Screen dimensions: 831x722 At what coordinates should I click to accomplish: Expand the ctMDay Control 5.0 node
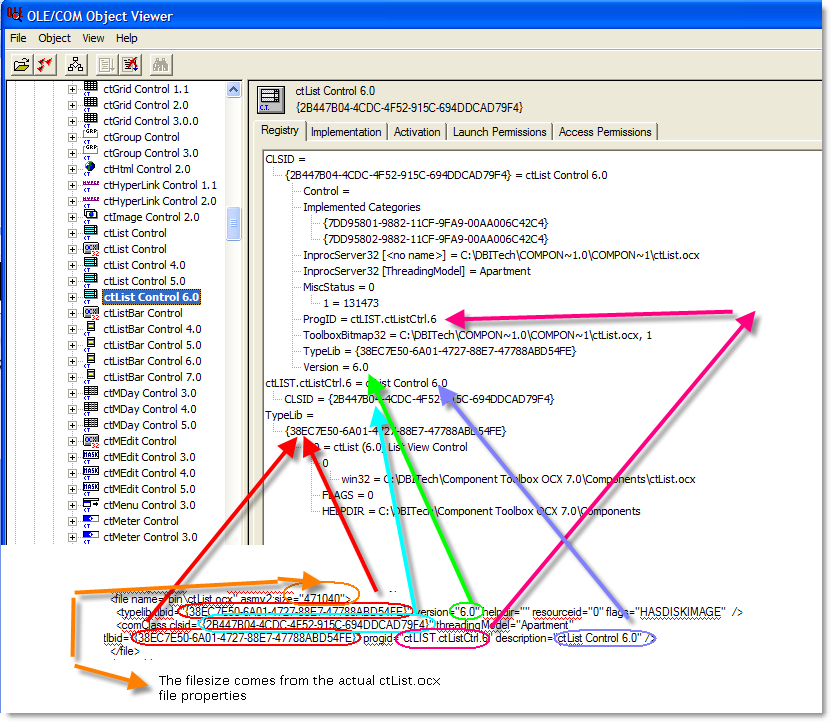click(x=73, y=426)
